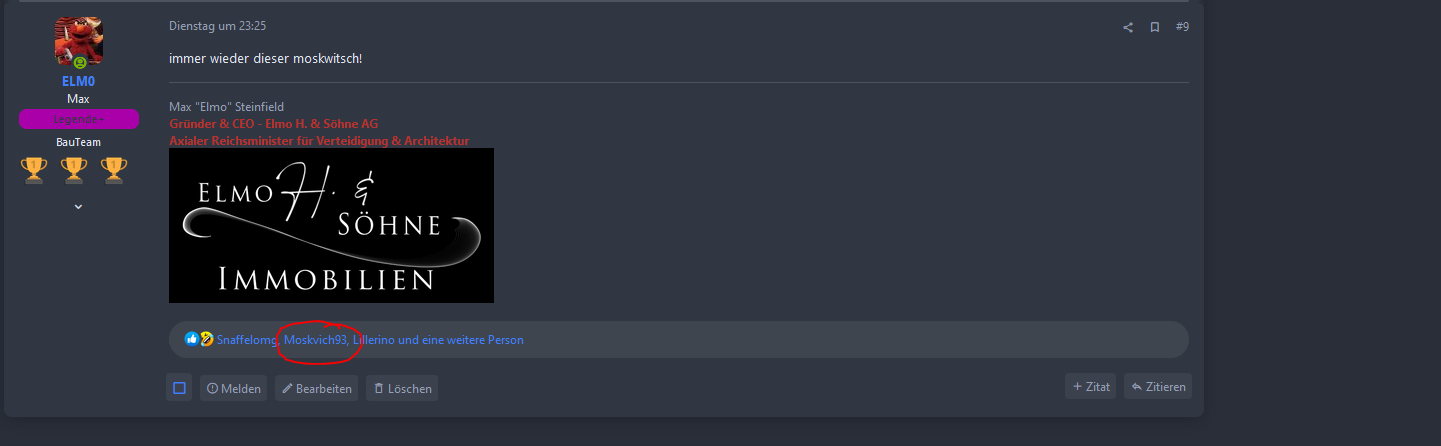Click the middle trophy icon
Viewport: 1441px width, 446px height.
tap(74, 170)
